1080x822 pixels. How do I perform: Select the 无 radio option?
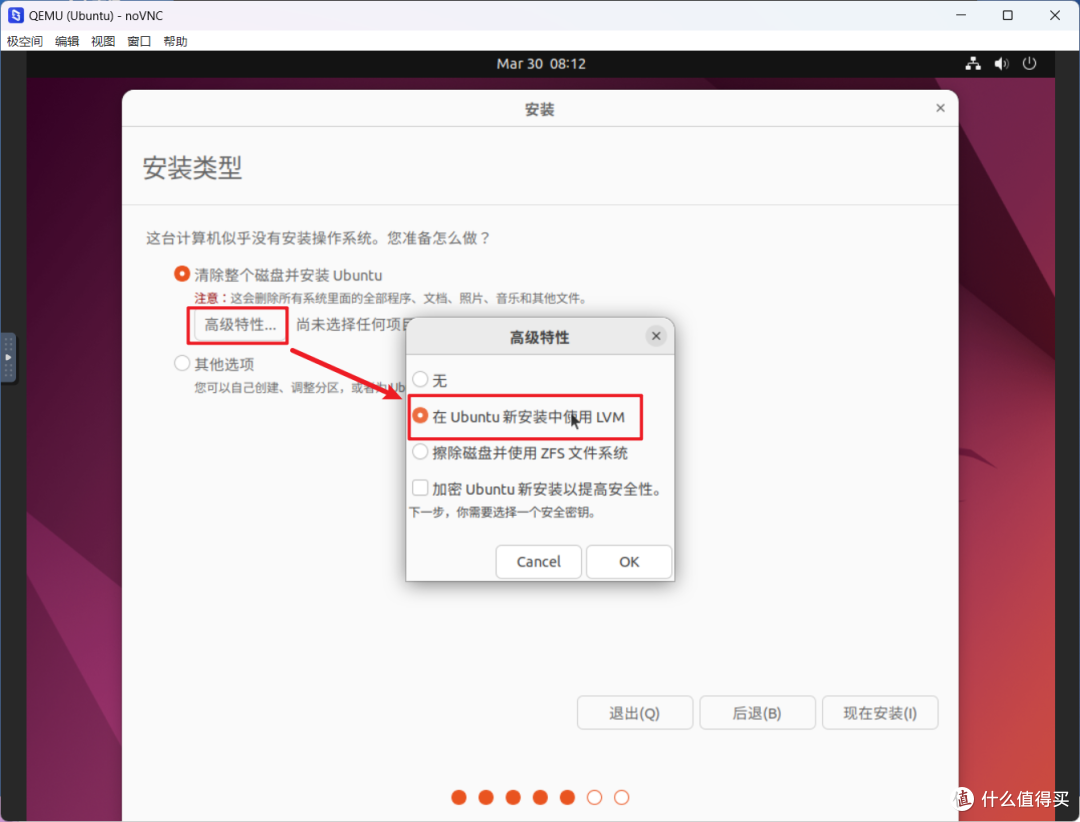click(x=420, y=379)
